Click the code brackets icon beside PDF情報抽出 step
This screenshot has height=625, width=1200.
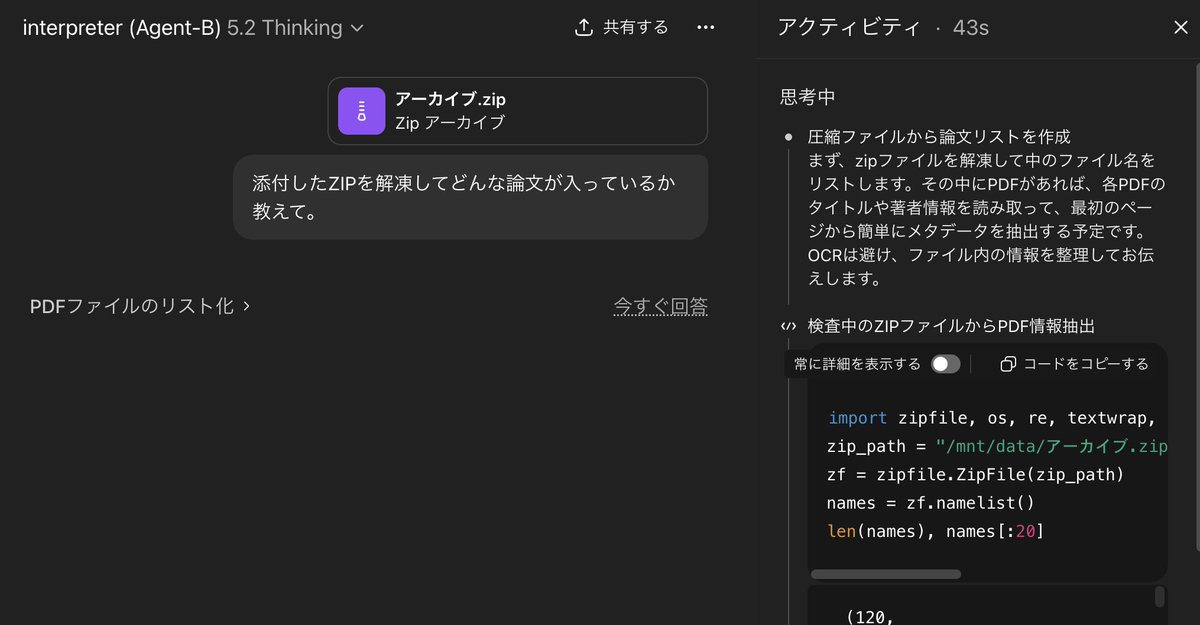[x=787, y=325]
